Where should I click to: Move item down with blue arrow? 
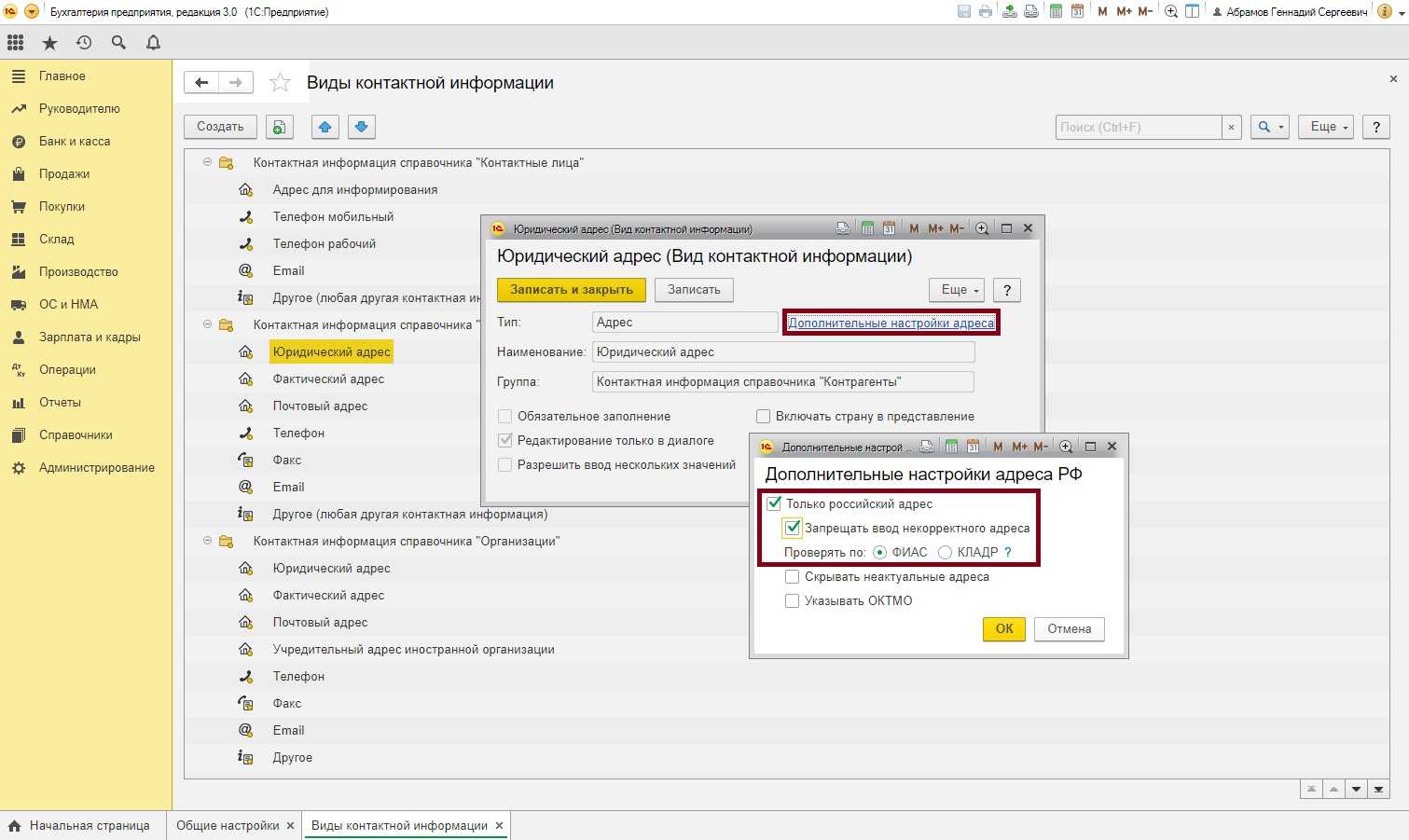click(x=362, y=127)
